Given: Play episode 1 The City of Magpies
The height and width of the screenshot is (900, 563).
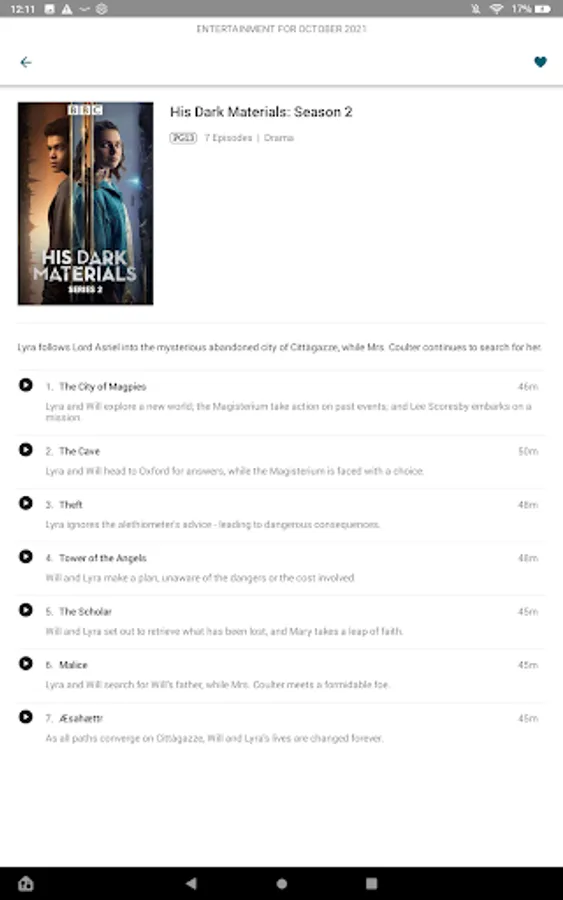Looking at the screenshot, I should pos(26,385).
